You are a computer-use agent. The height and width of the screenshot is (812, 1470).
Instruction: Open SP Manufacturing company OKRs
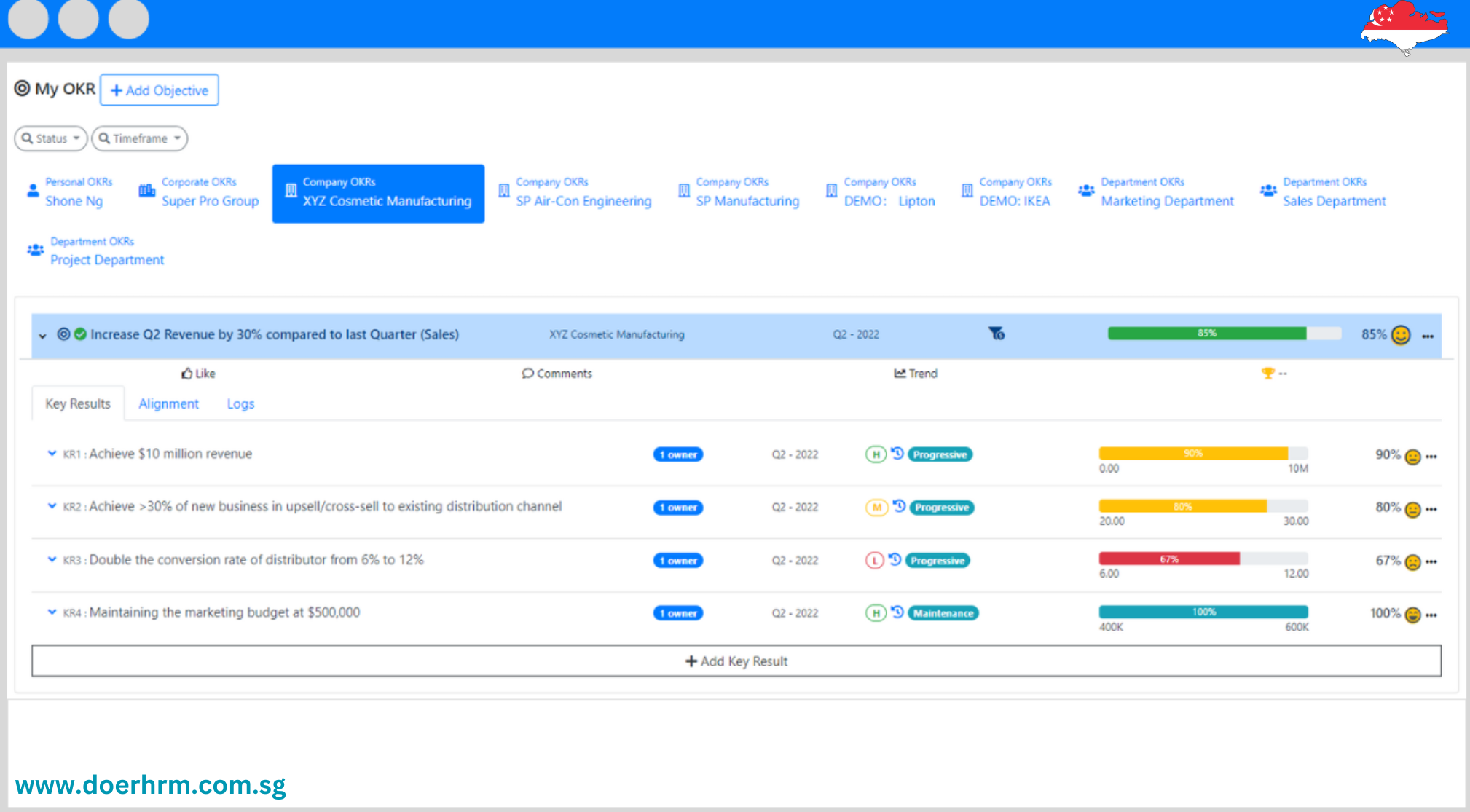[x=739, y=192]
